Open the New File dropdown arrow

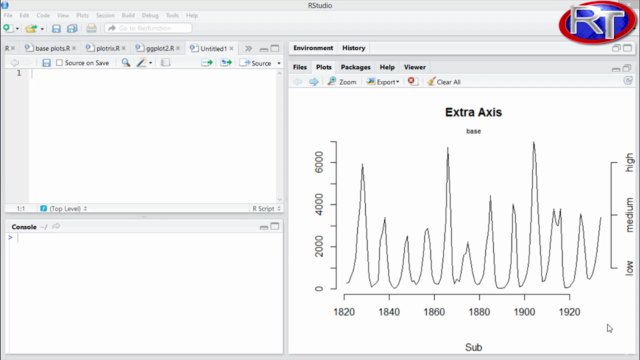[x=17, y=29]
